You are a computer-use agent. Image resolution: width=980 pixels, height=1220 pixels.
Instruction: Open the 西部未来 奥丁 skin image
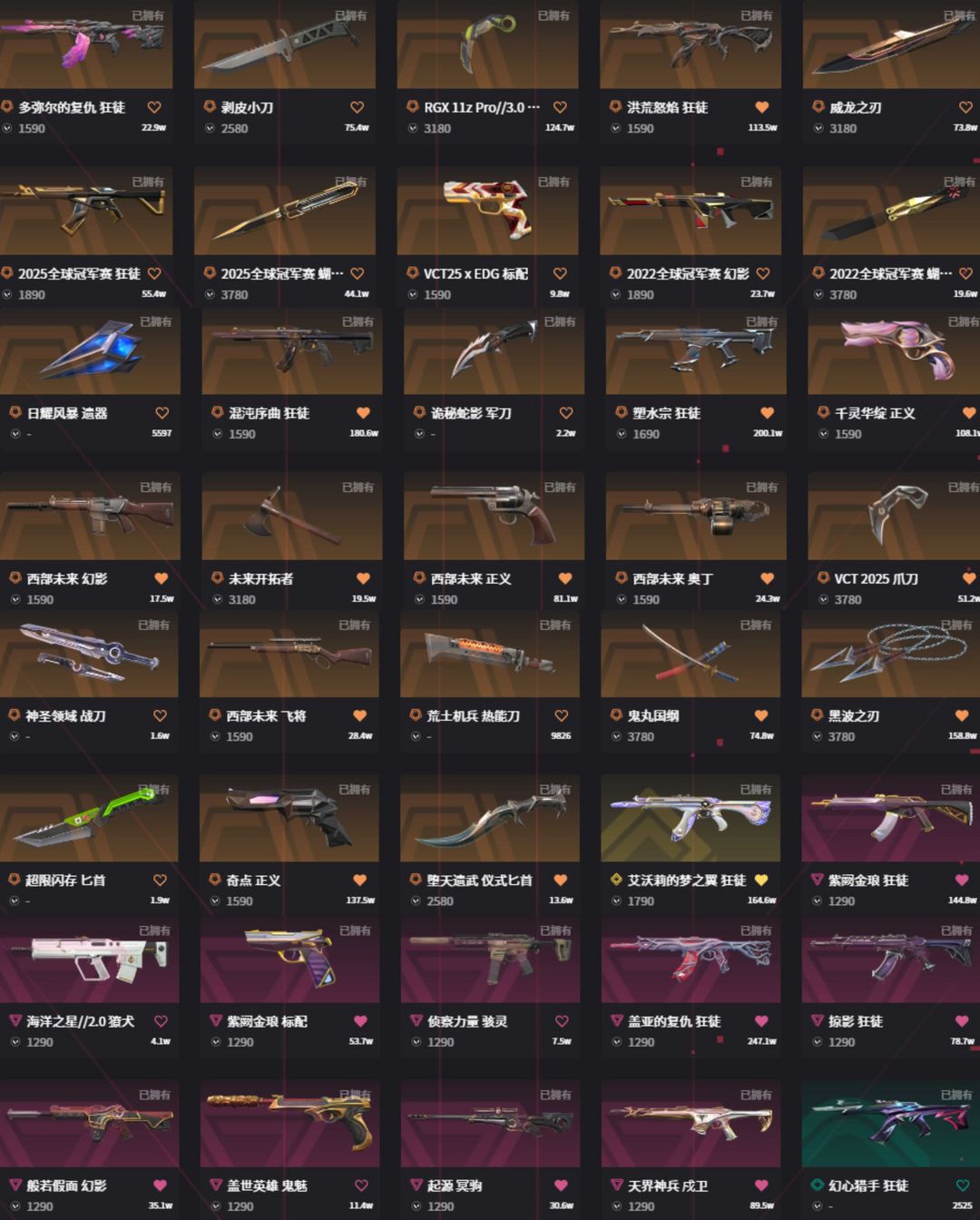[696, 516]
